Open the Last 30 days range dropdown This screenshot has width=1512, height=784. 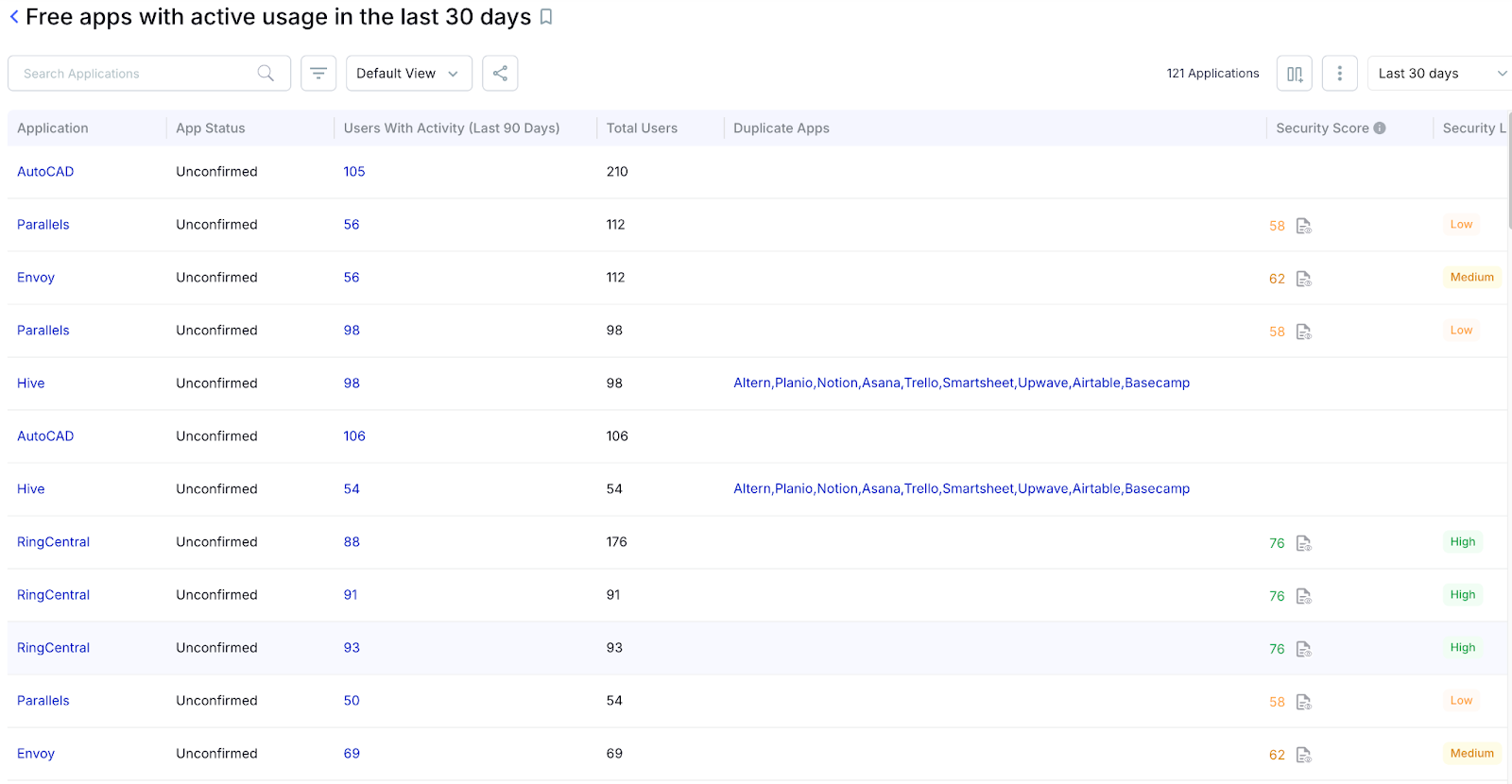(x=1440, y=73)
